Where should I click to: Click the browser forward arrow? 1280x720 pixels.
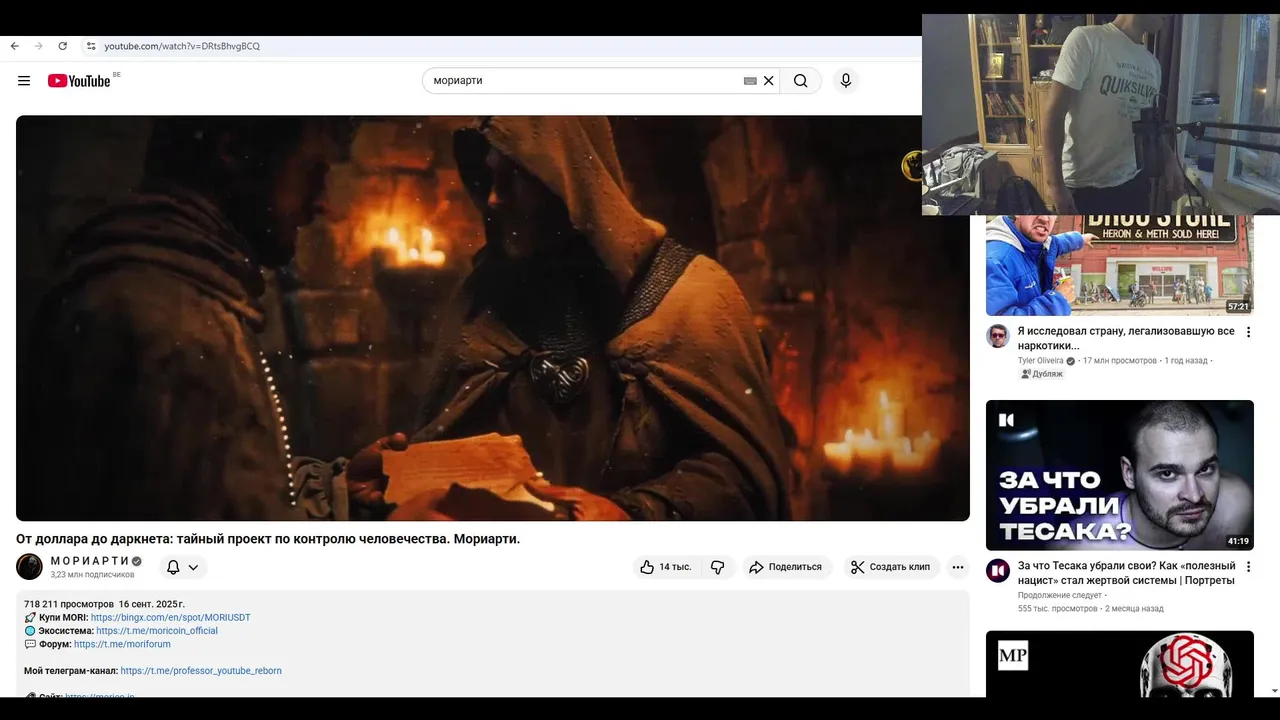click(38, 46)
